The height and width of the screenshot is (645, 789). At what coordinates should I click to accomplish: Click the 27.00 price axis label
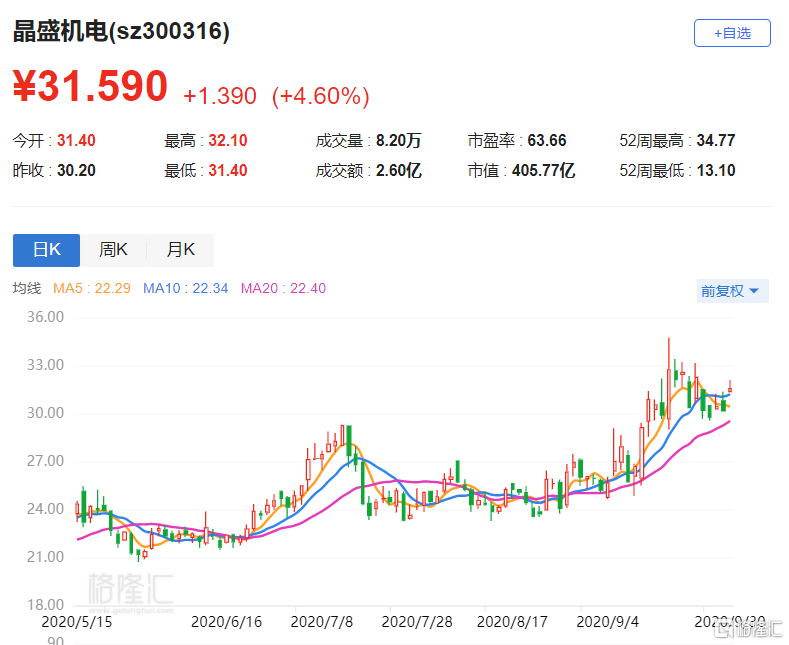[x=45, y=461]
